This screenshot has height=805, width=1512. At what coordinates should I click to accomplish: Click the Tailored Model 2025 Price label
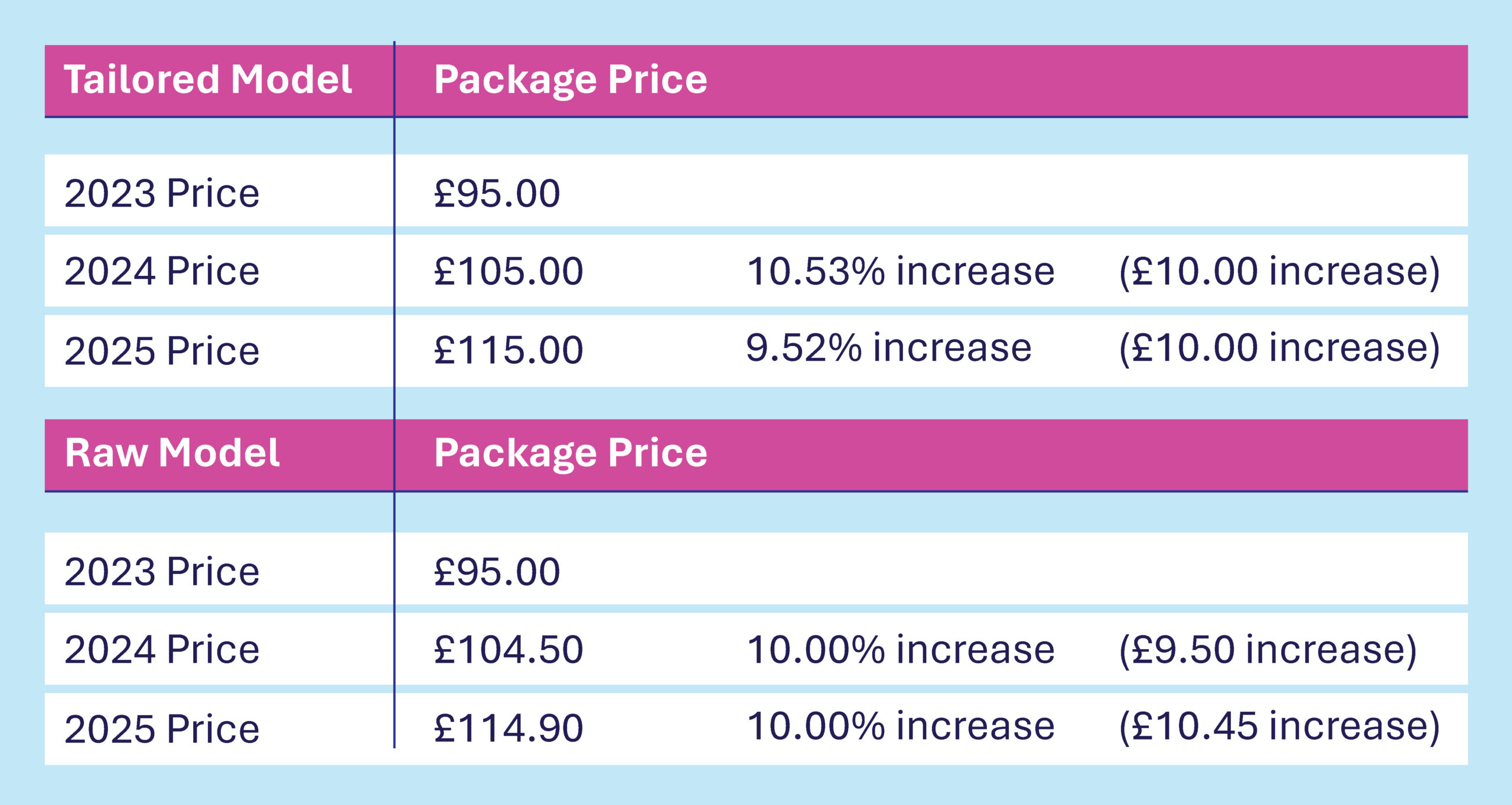coord(162,351)
